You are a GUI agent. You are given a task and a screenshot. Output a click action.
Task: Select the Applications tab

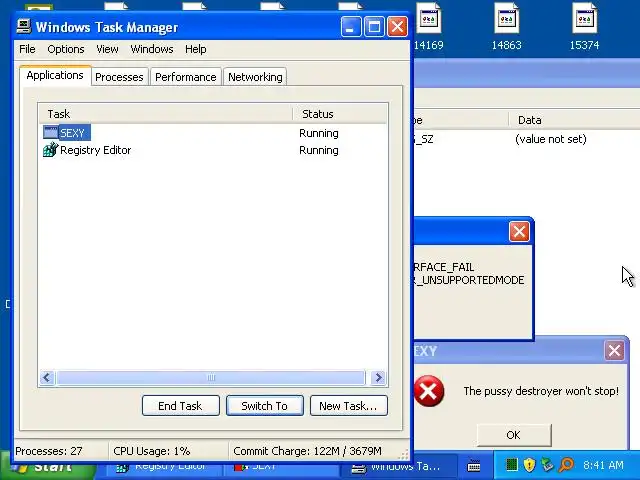(x=55, y=76)
